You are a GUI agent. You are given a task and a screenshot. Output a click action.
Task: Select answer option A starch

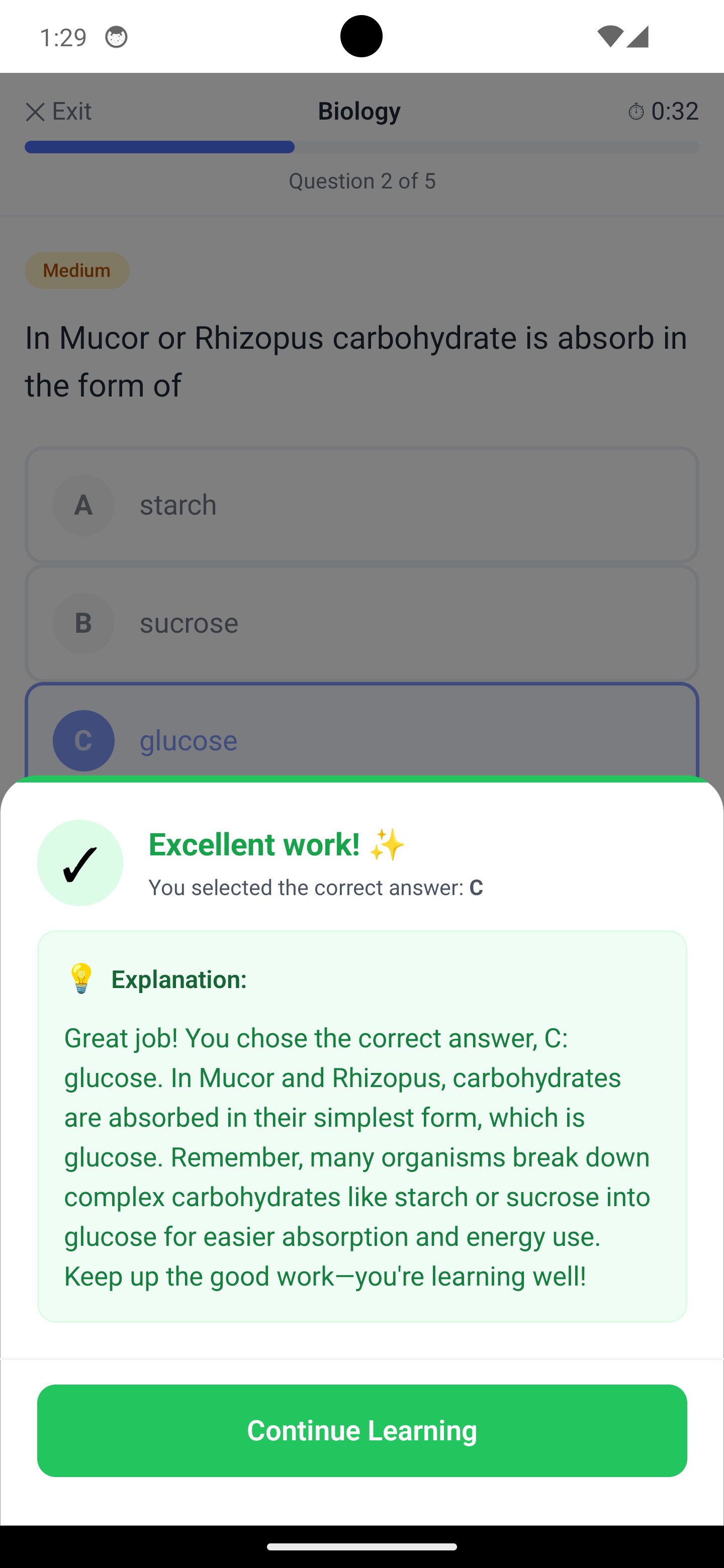click(x=361, y=505)
